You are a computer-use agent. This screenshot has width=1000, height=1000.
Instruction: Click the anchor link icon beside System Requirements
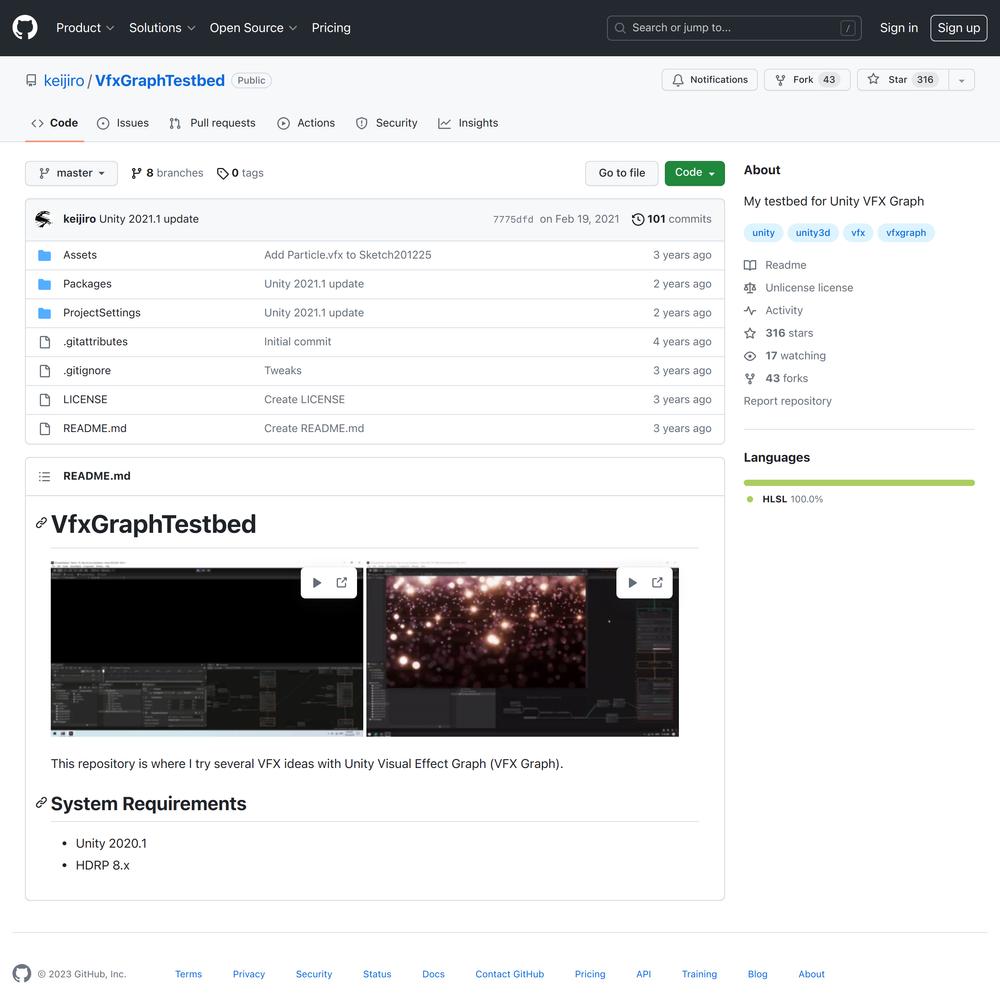(41, 803)
